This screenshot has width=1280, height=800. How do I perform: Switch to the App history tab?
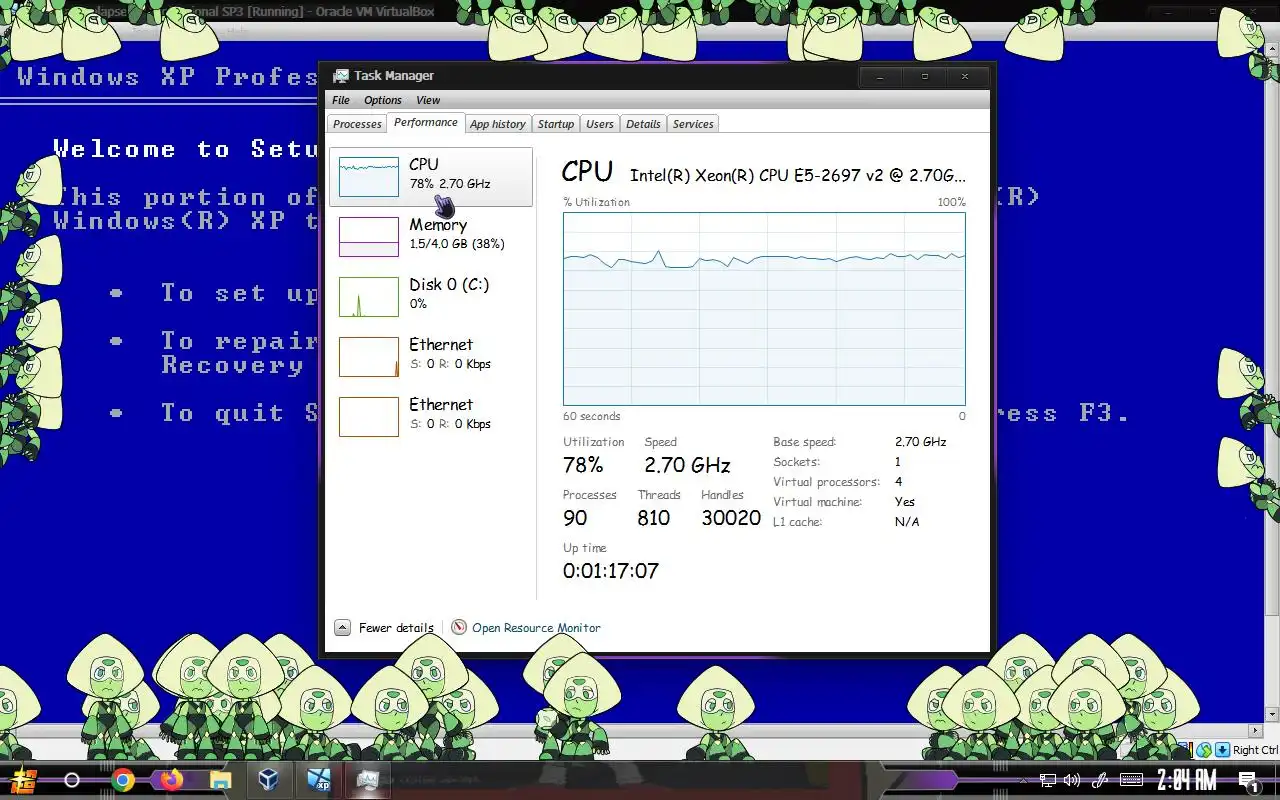click(x=498, y=124)
